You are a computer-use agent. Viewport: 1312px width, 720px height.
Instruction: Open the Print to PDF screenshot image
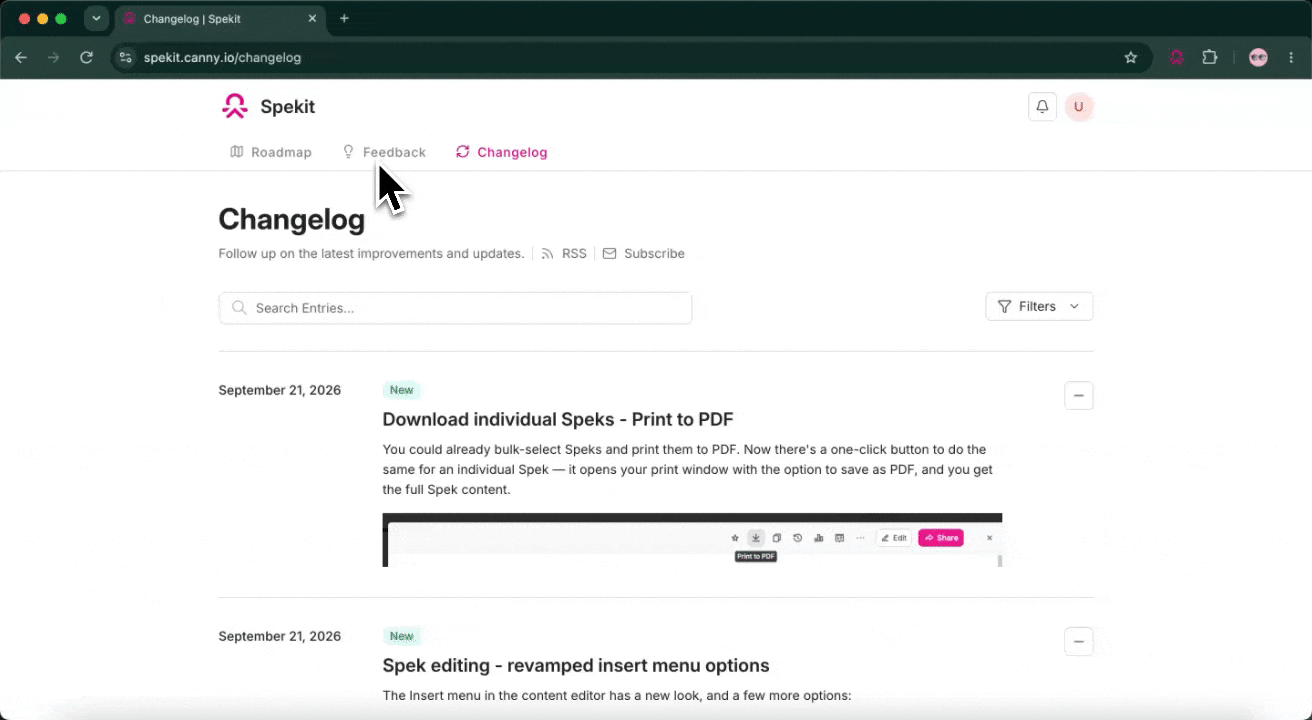692,540
